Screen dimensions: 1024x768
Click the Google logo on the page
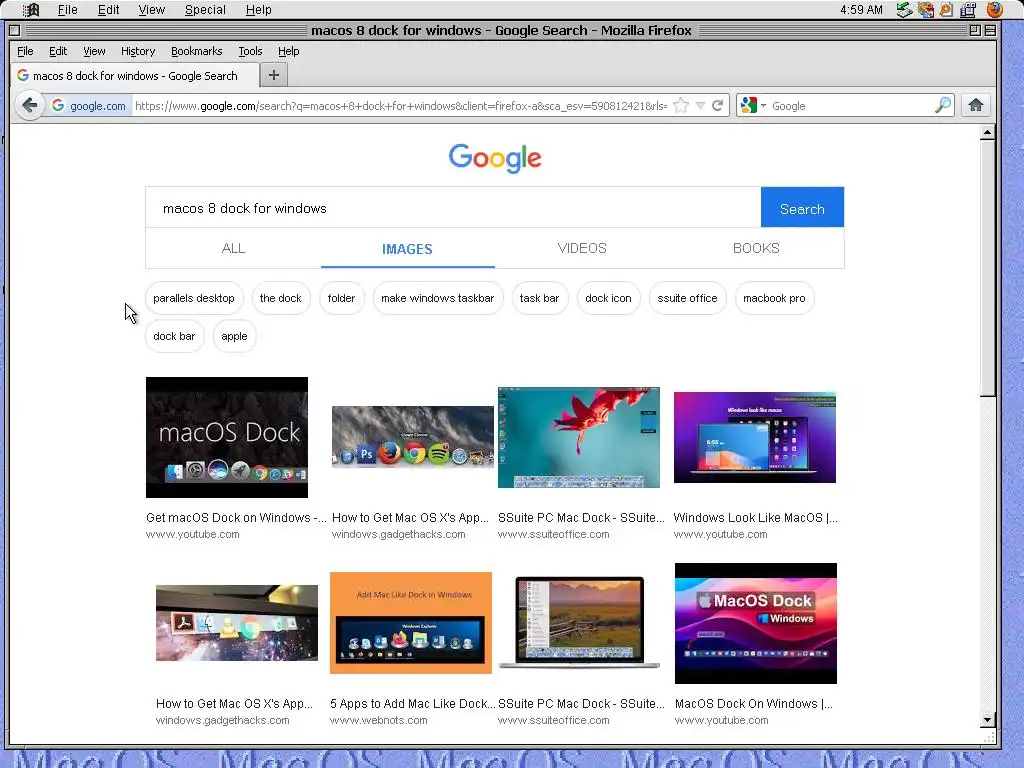coord(494,157)
